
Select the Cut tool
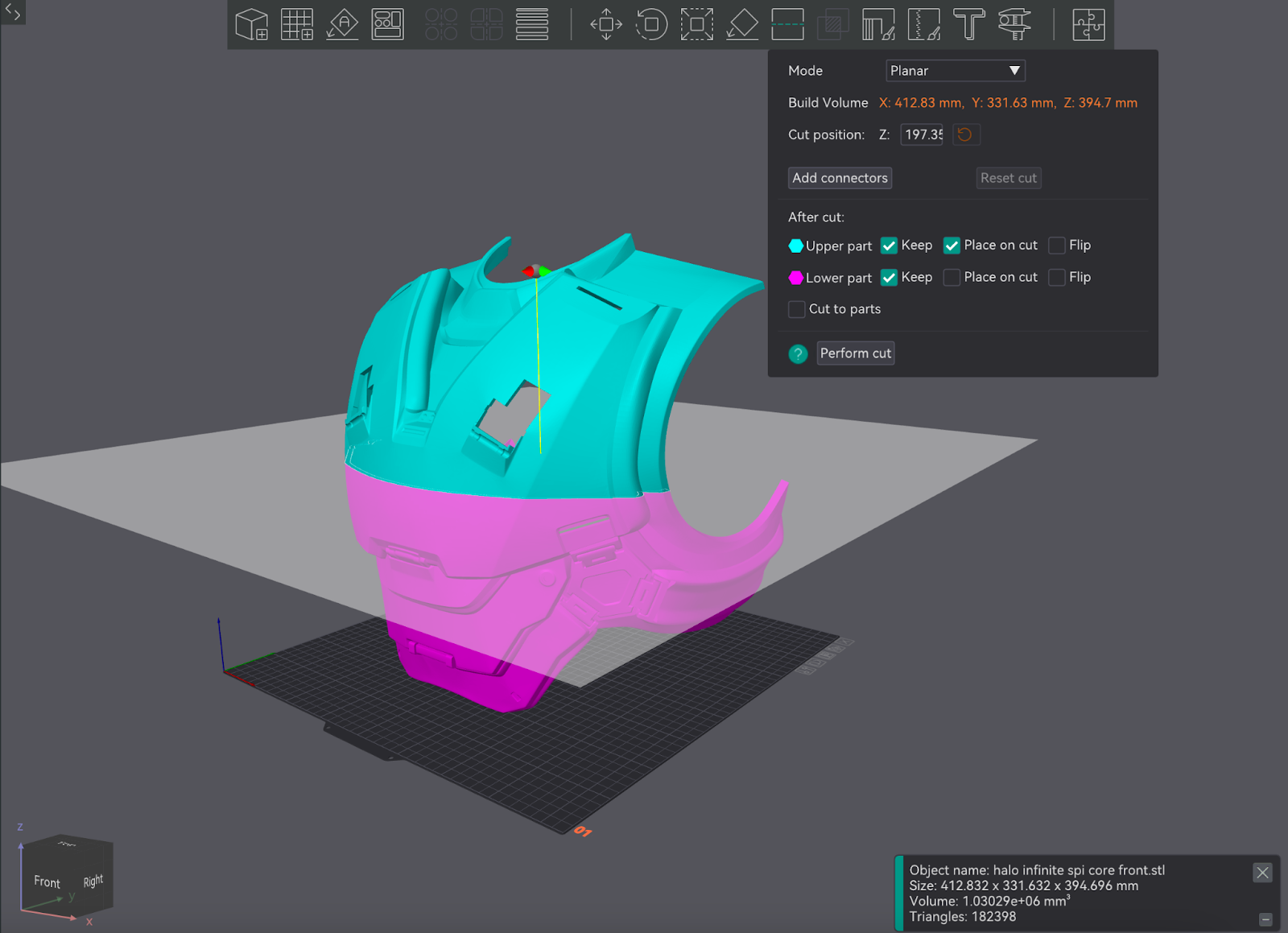click(787, 24)
